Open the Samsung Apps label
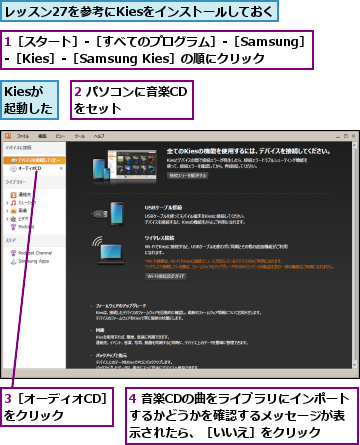The height and width of the screenshot is (445, 360). 34,261
